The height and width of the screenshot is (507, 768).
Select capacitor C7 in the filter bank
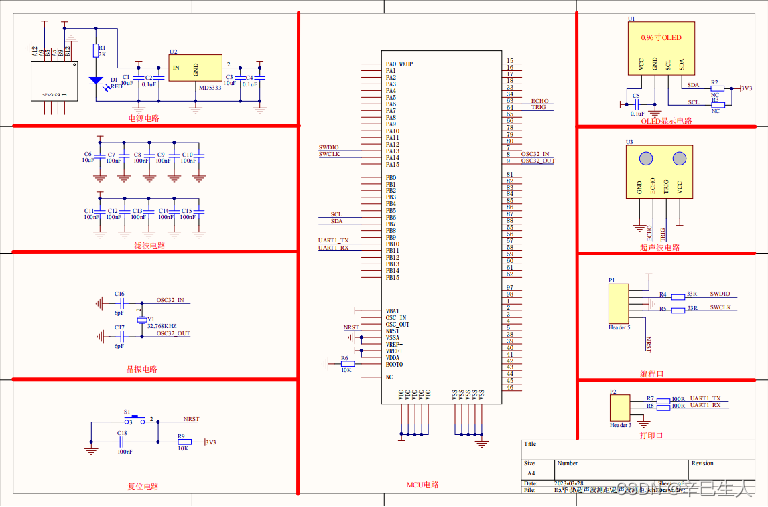[x=124, y=156]
